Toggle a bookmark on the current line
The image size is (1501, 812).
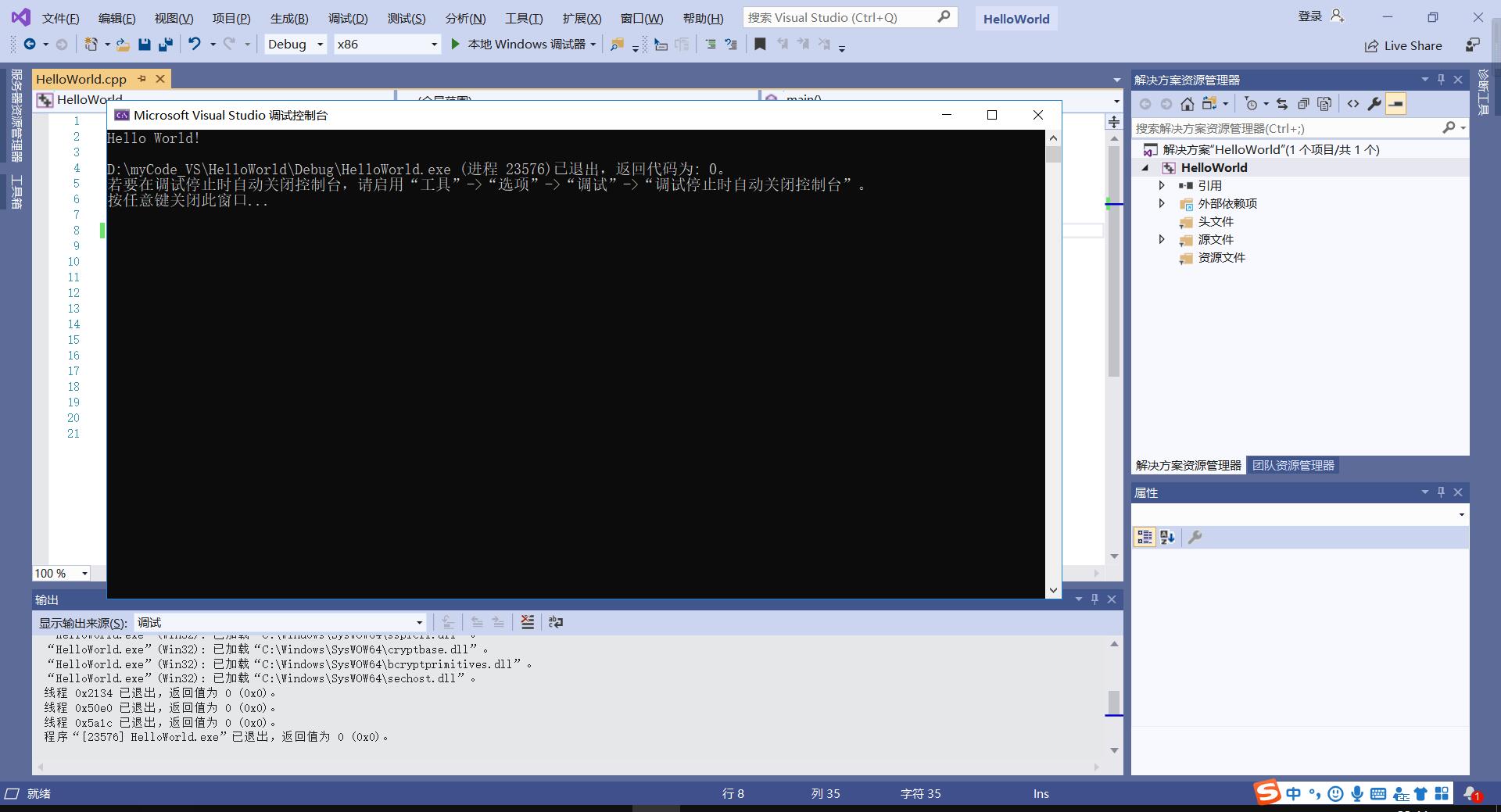tap(760, 45)
